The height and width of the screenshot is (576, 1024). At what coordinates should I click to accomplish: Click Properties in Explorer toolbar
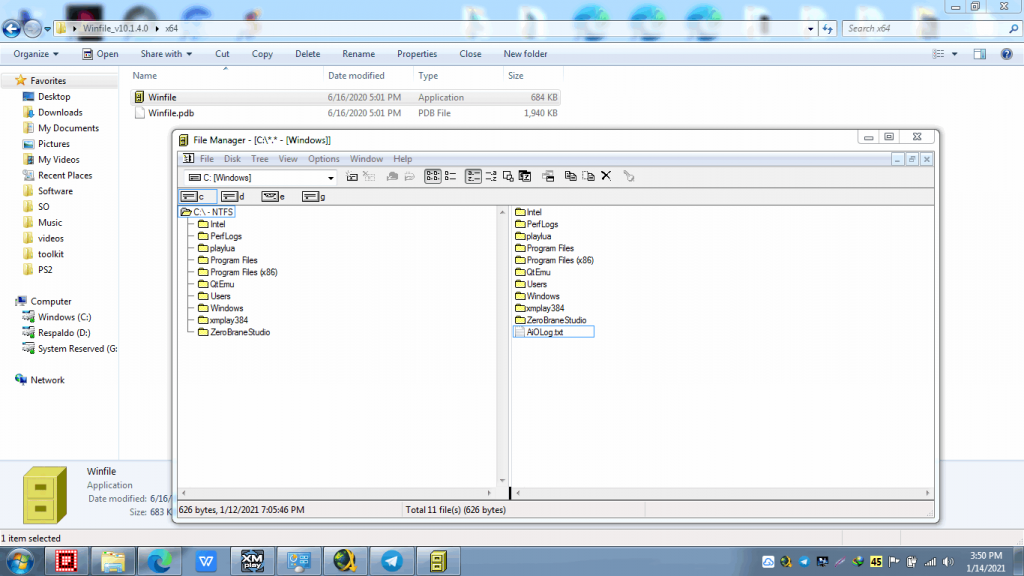(x=417, y=54)
